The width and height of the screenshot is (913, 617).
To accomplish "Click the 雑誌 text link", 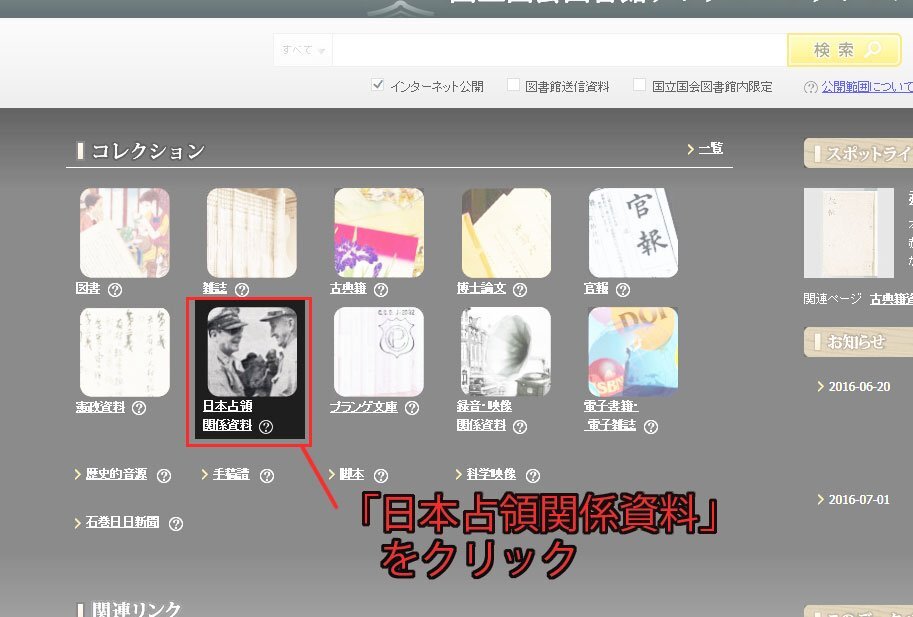I will pos(215,288).
